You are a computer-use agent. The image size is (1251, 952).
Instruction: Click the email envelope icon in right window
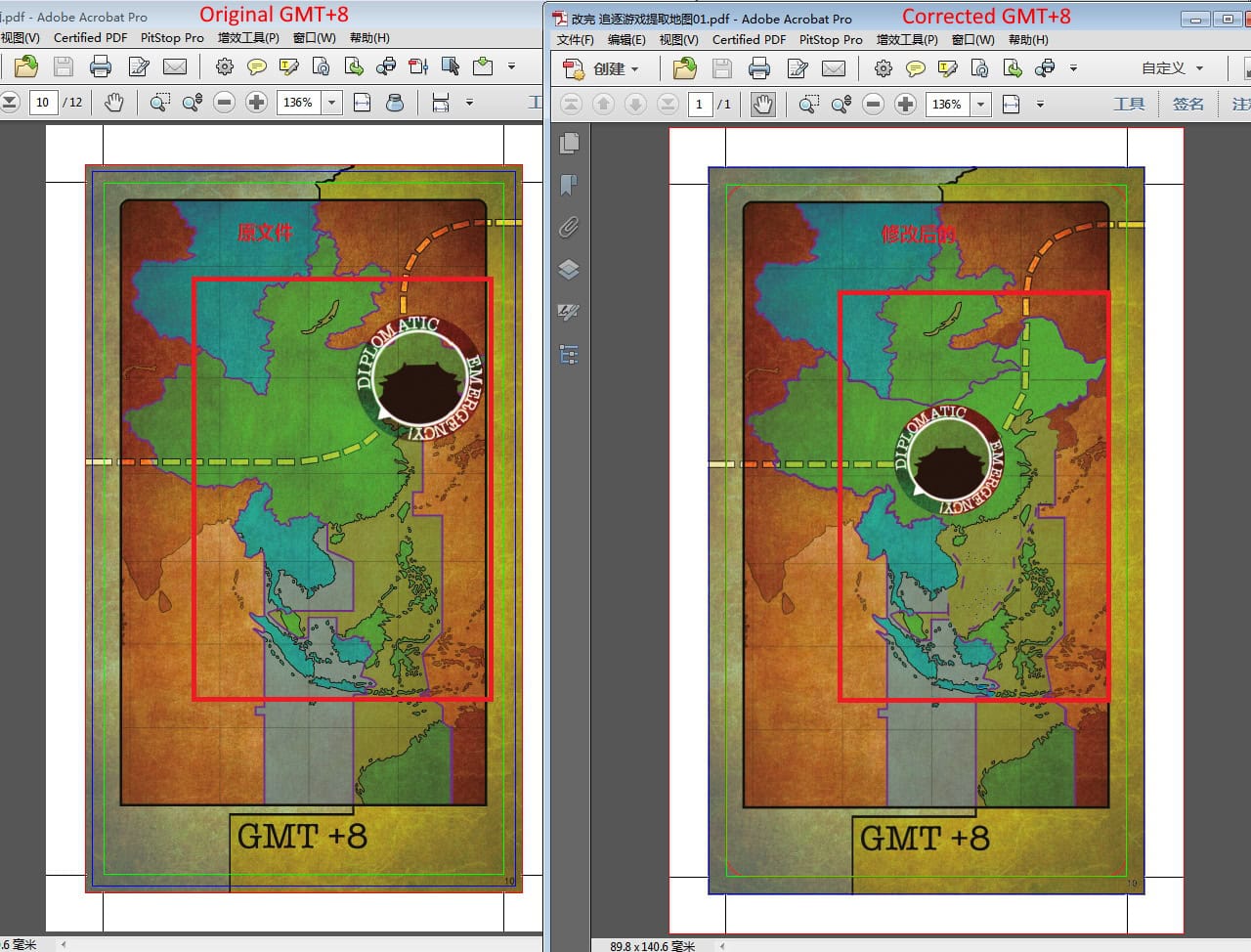834,68
